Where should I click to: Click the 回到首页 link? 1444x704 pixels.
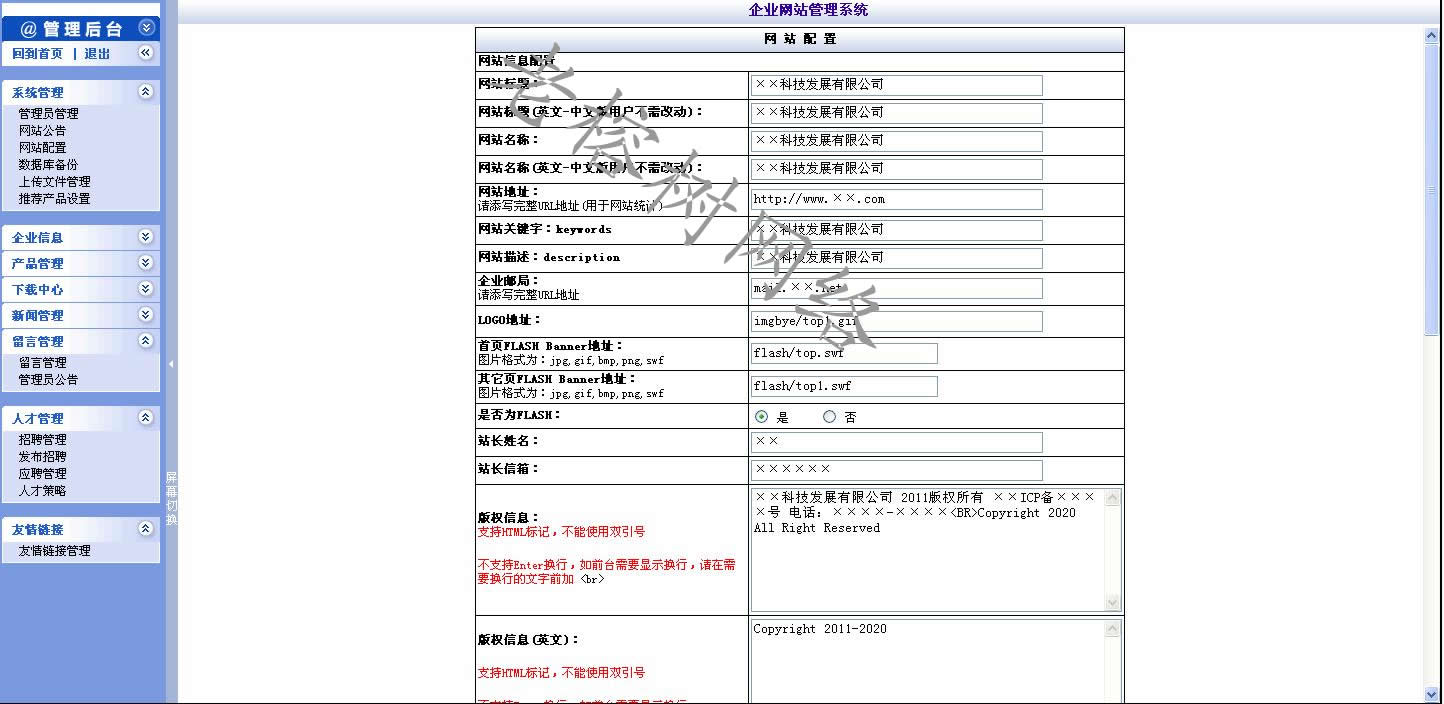[x=38, y=54]
